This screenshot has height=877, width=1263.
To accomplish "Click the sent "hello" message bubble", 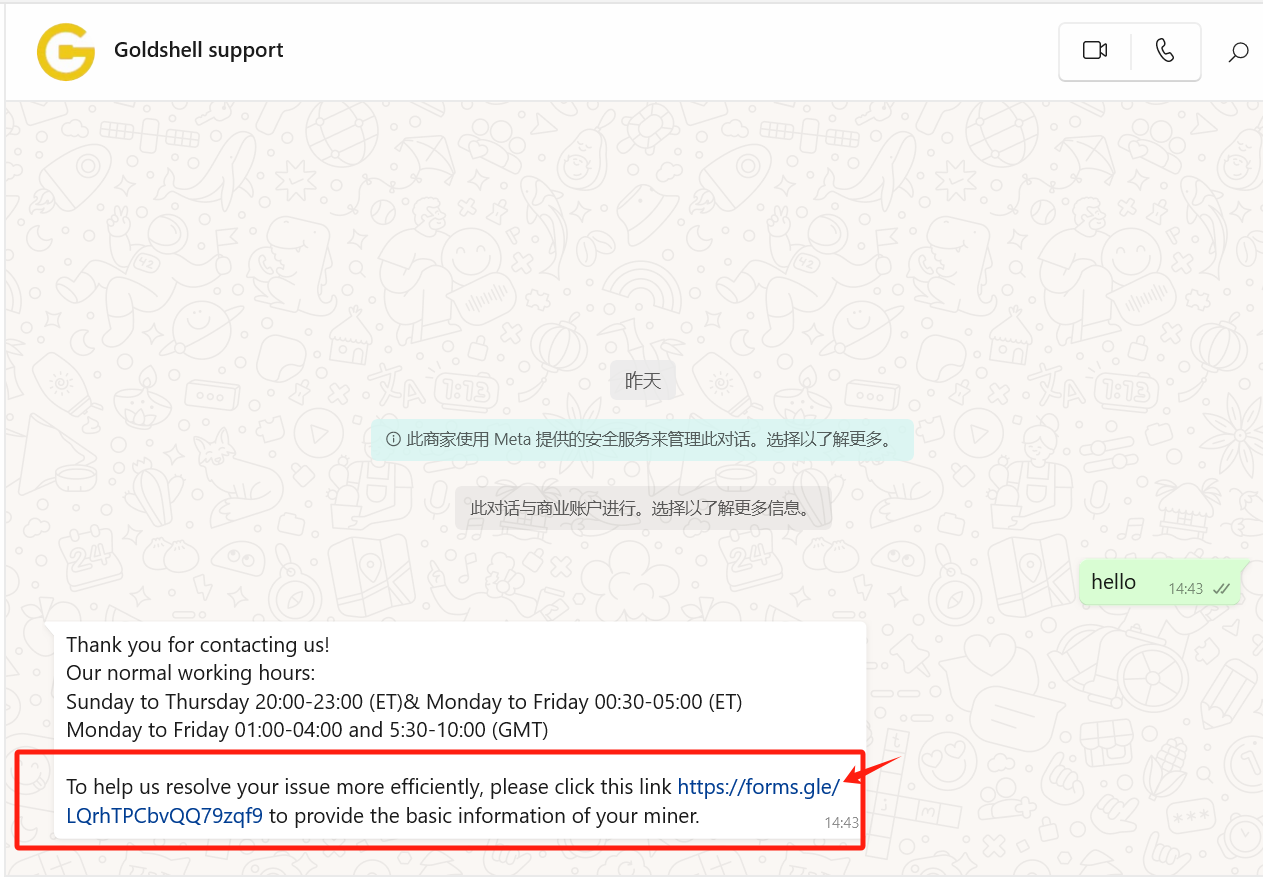I will (1160, 583).
